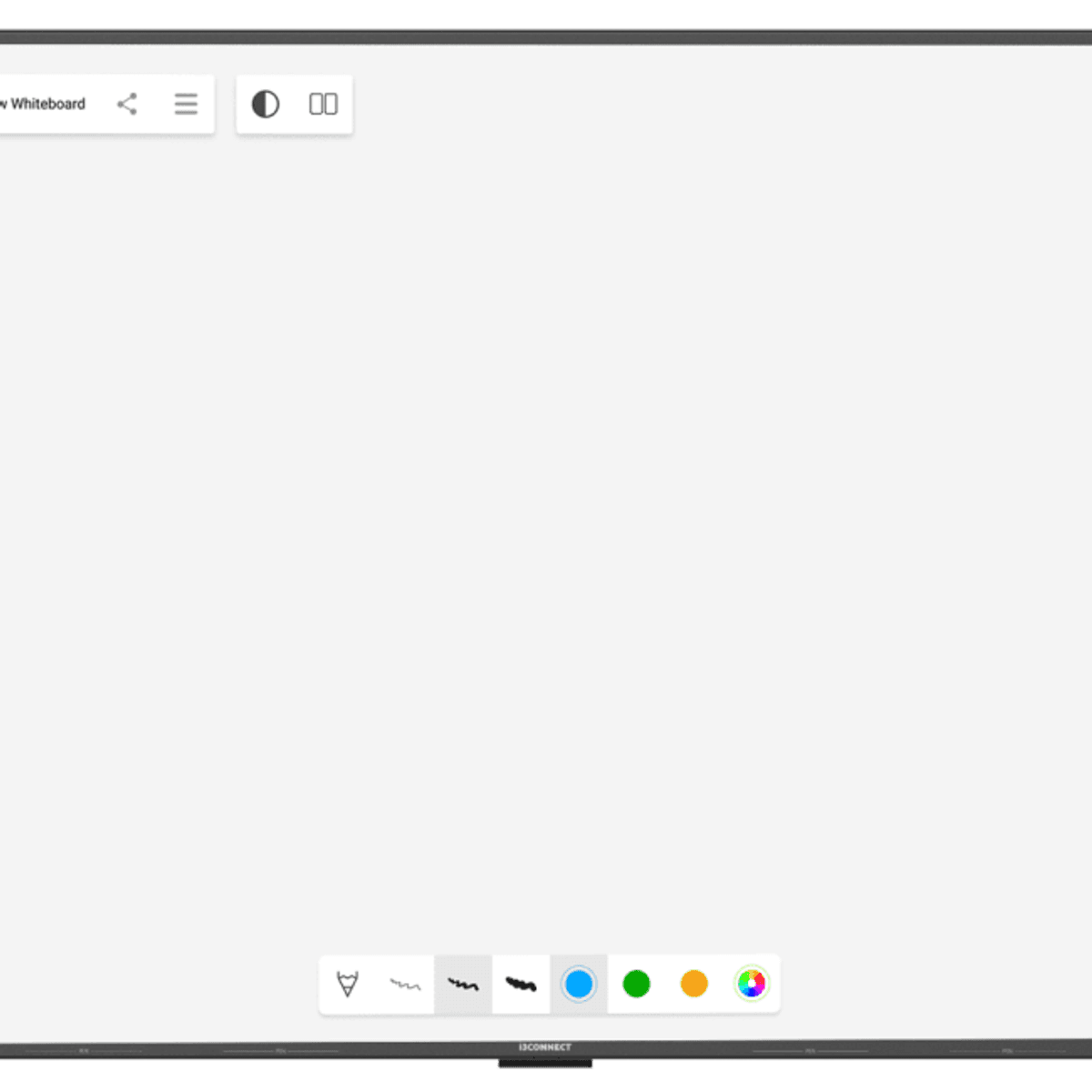Click the empty whiteboard canvas center
This screenshot has height=1092, width=1092.
coord(546,546)
